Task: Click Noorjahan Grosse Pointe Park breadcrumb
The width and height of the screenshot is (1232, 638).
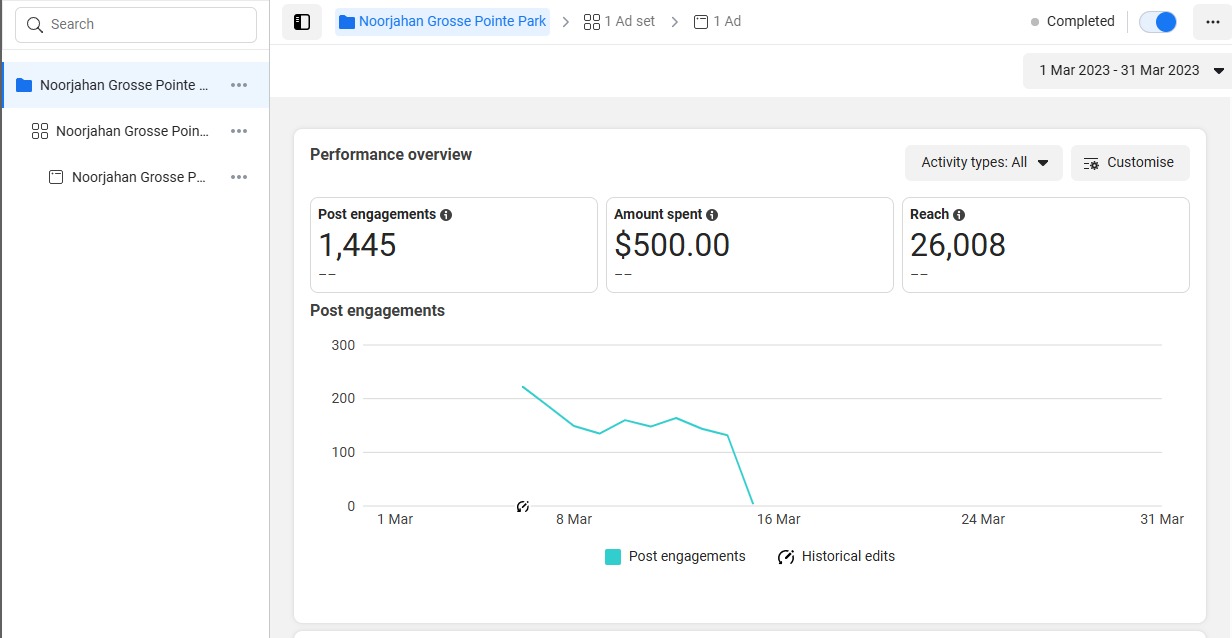Action: click(443, 22)
